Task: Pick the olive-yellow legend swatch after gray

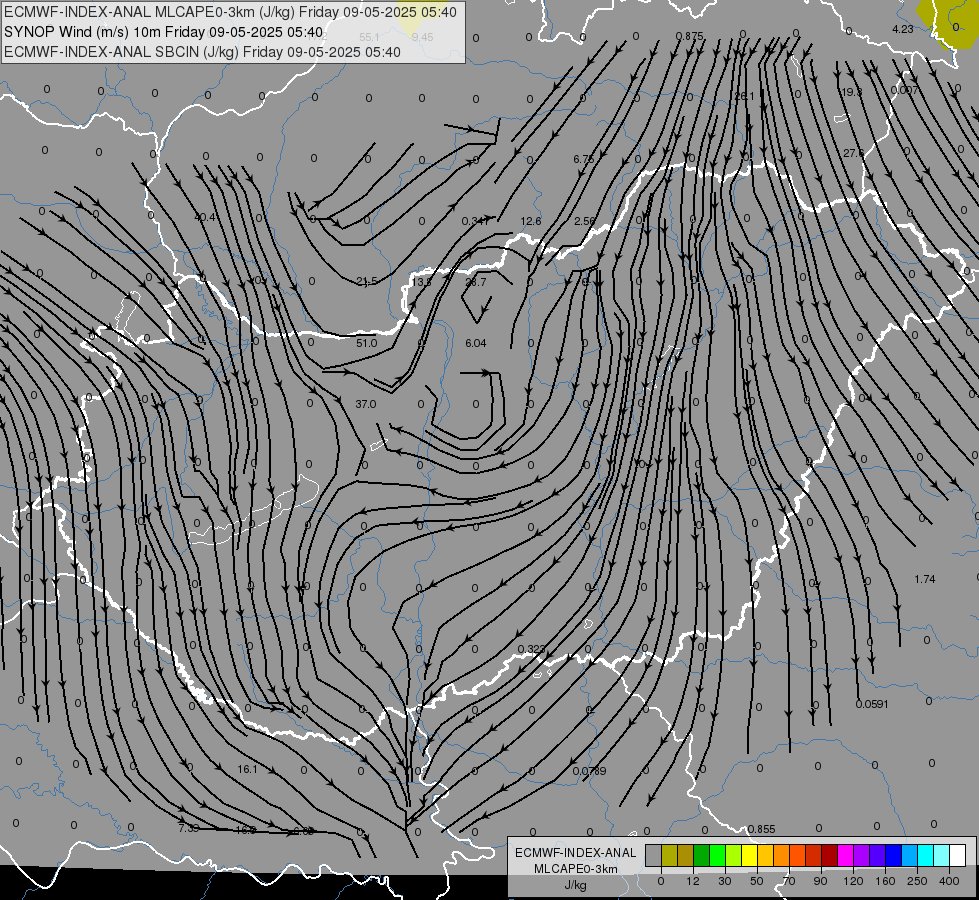Action: coord(669,855)
